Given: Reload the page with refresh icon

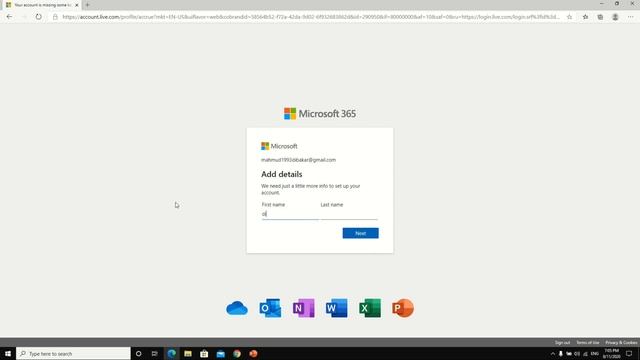Looking at the screenshot, I should (38, 17).
